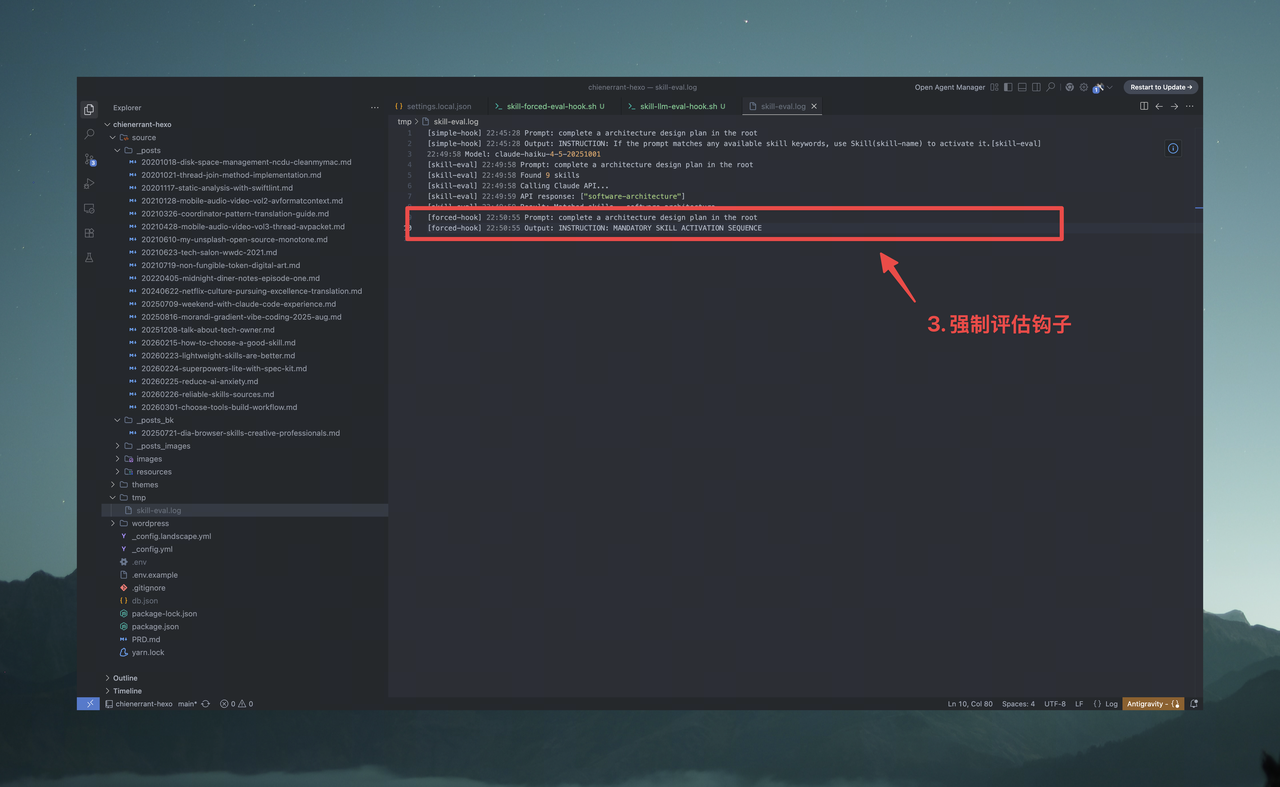
Task: Open the Testing flask icon
Action: pos(89,258)
